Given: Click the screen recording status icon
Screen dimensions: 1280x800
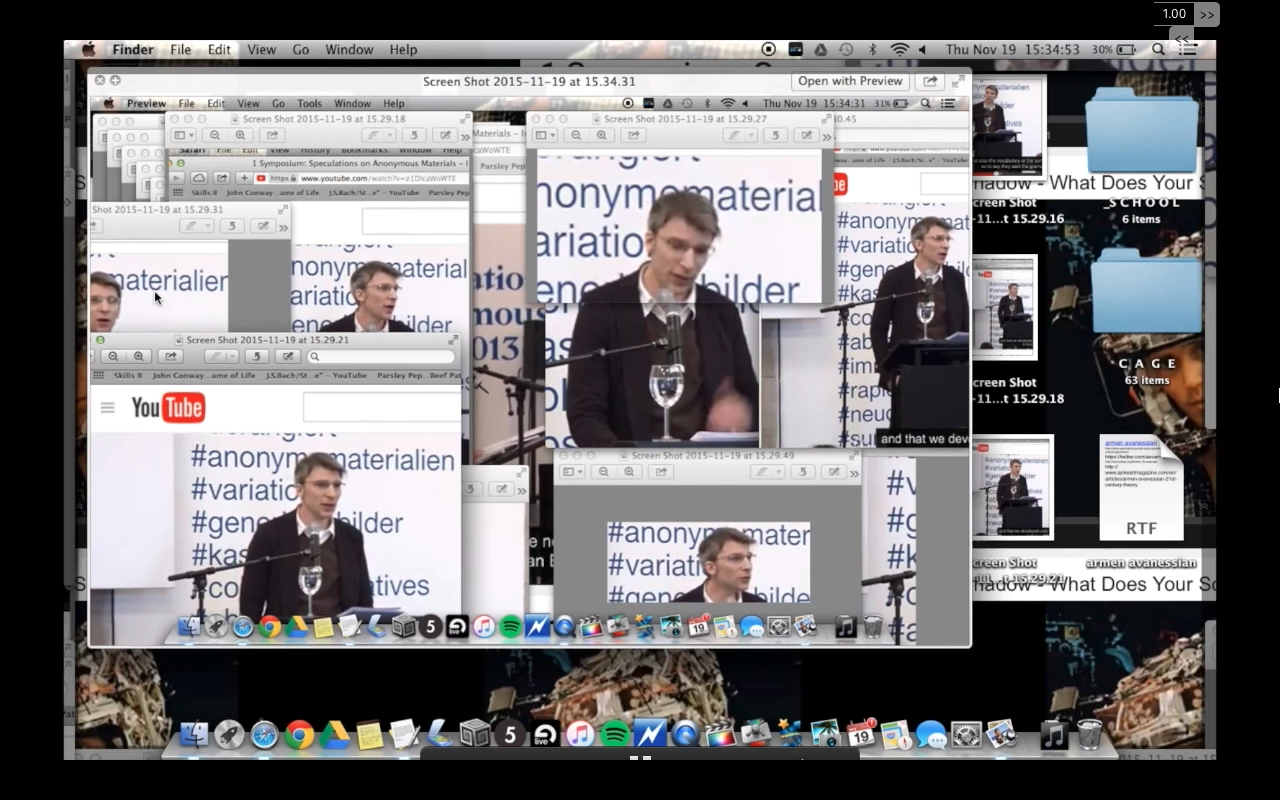Looking at the screenshot, I should [x=768, y=49].
